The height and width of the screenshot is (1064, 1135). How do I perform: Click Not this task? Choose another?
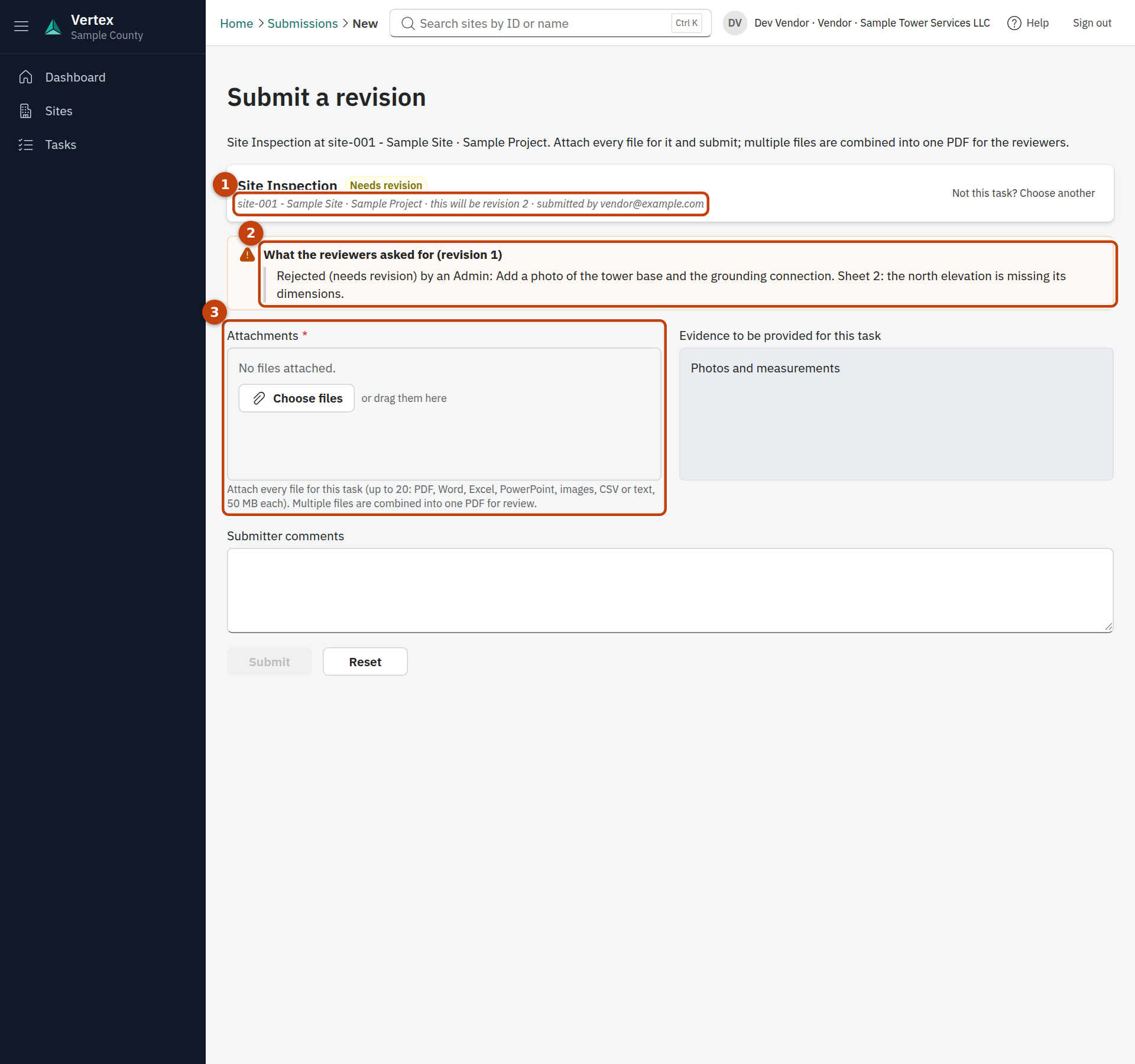click(1023, 193)
